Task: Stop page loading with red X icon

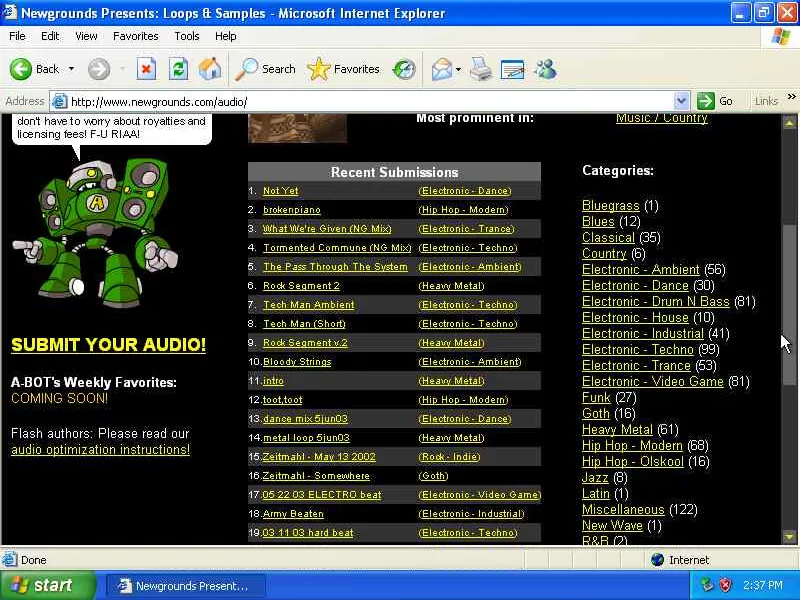Action: (146, 69)
